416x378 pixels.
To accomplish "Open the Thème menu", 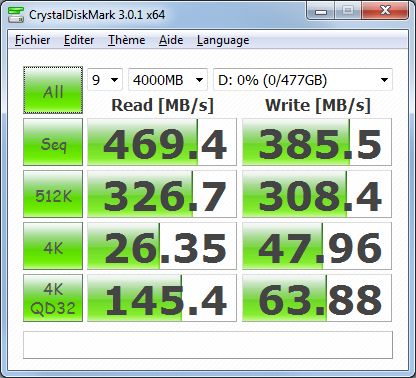I will [126, 40].
